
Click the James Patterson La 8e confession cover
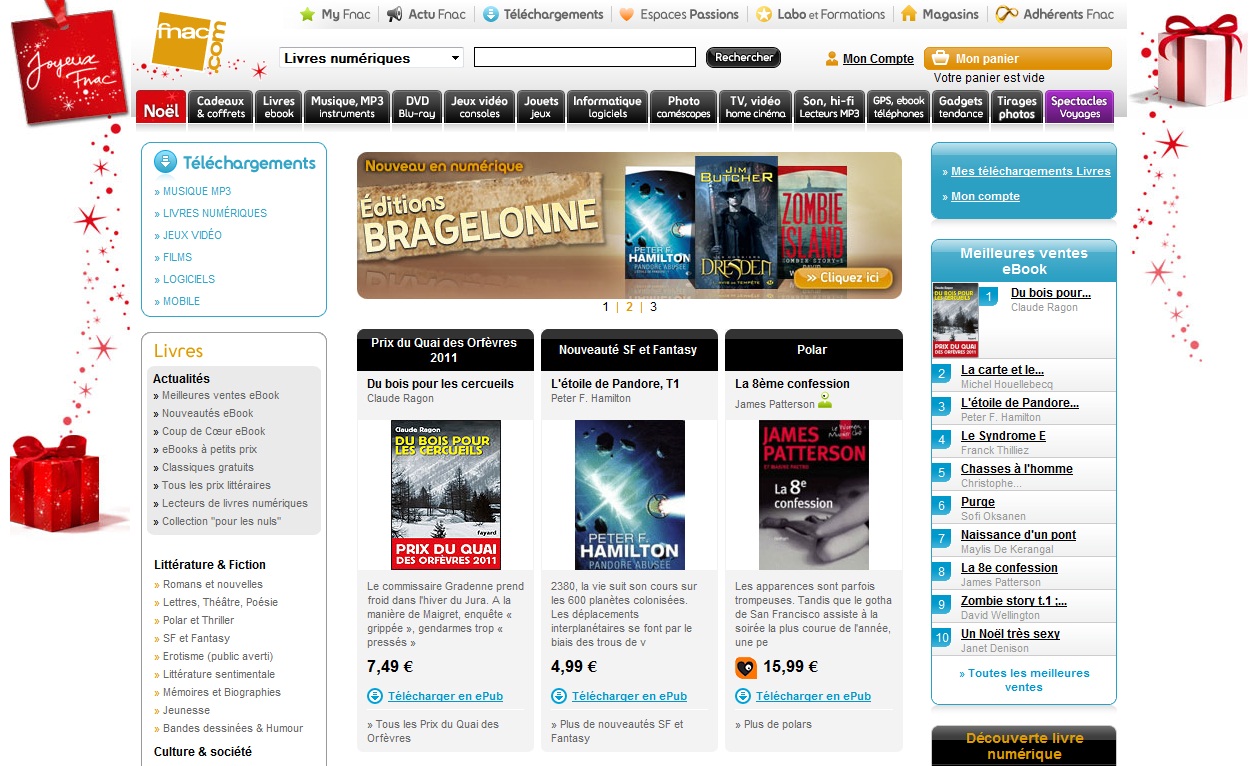pyautogui.click(x=814, y=495)
